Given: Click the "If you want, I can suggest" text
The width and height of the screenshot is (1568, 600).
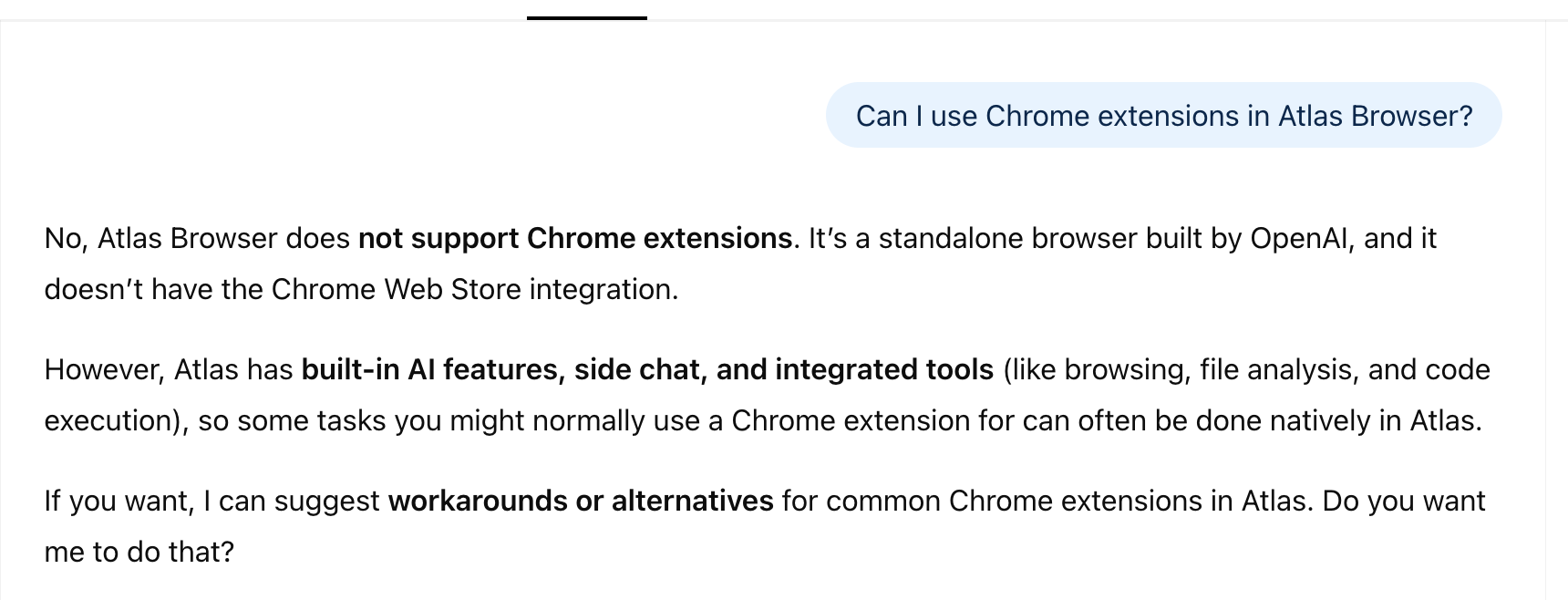Looking at the screenshot, I should 211,501.
